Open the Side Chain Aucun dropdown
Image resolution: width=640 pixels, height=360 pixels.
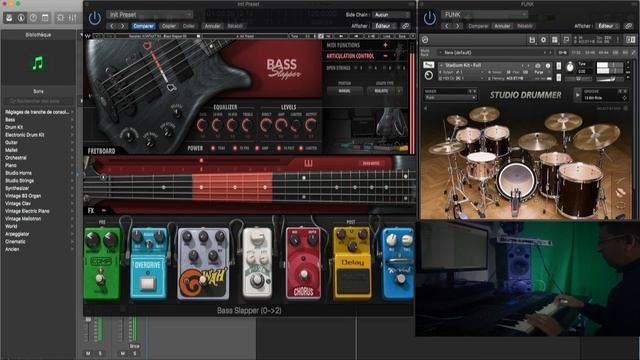[x=391, y=15]
